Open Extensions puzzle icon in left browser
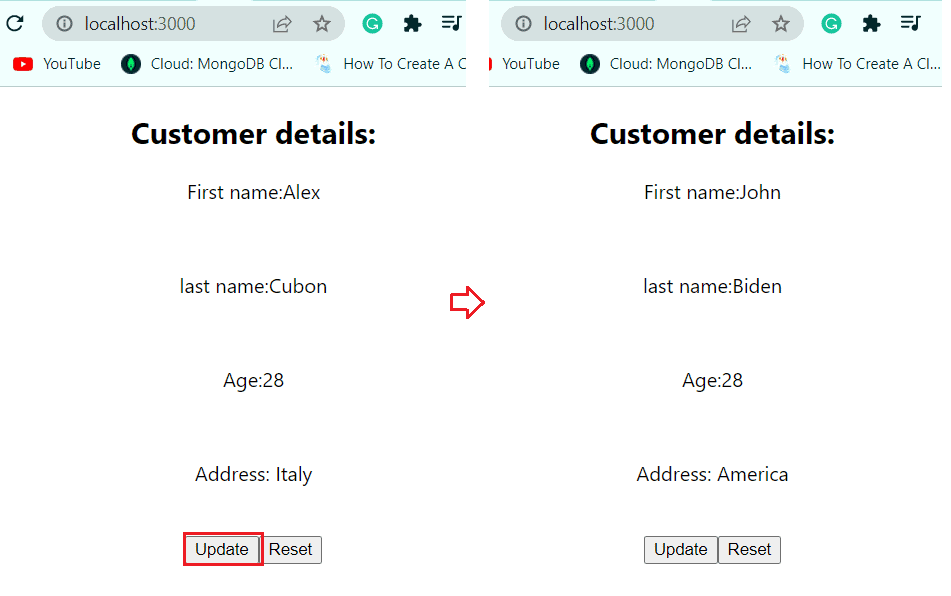951x596 pixels. point(412,24)
